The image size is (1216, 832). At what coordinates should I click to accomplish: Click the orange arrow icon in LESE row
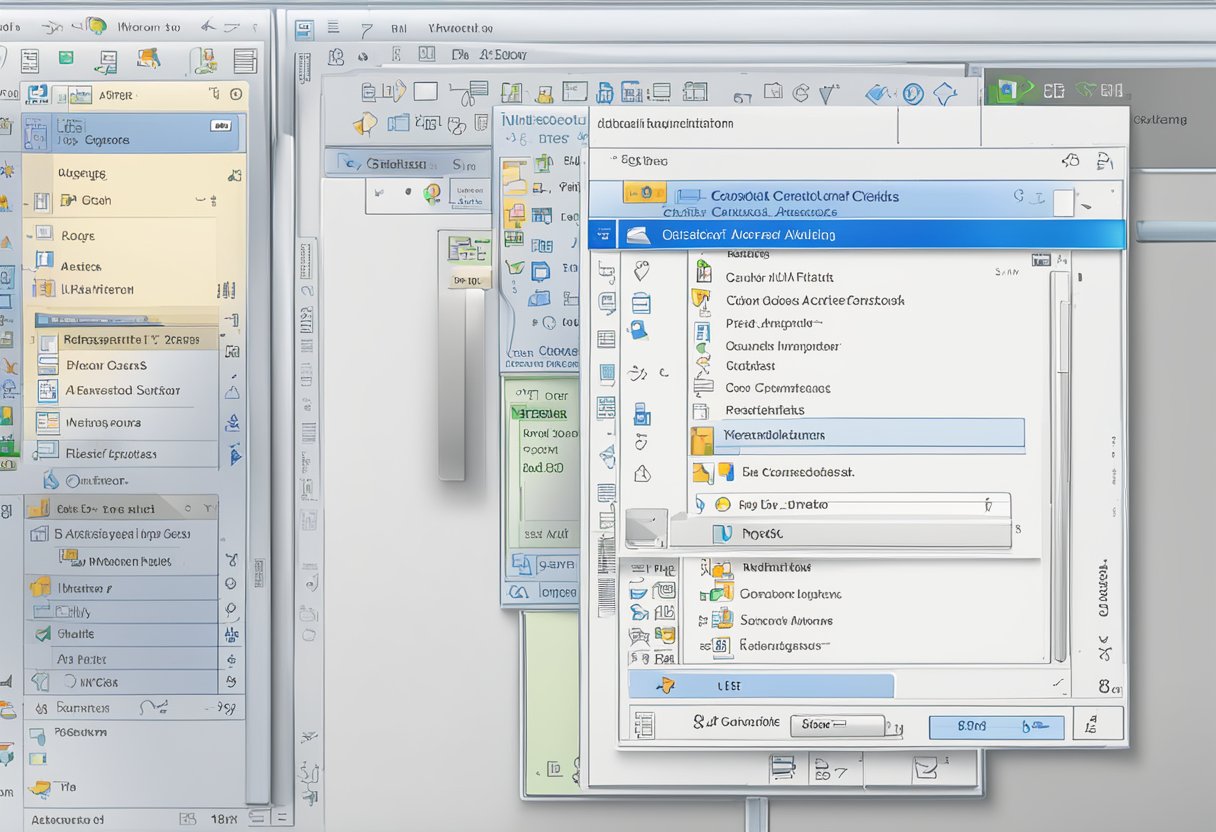point(663,685)
